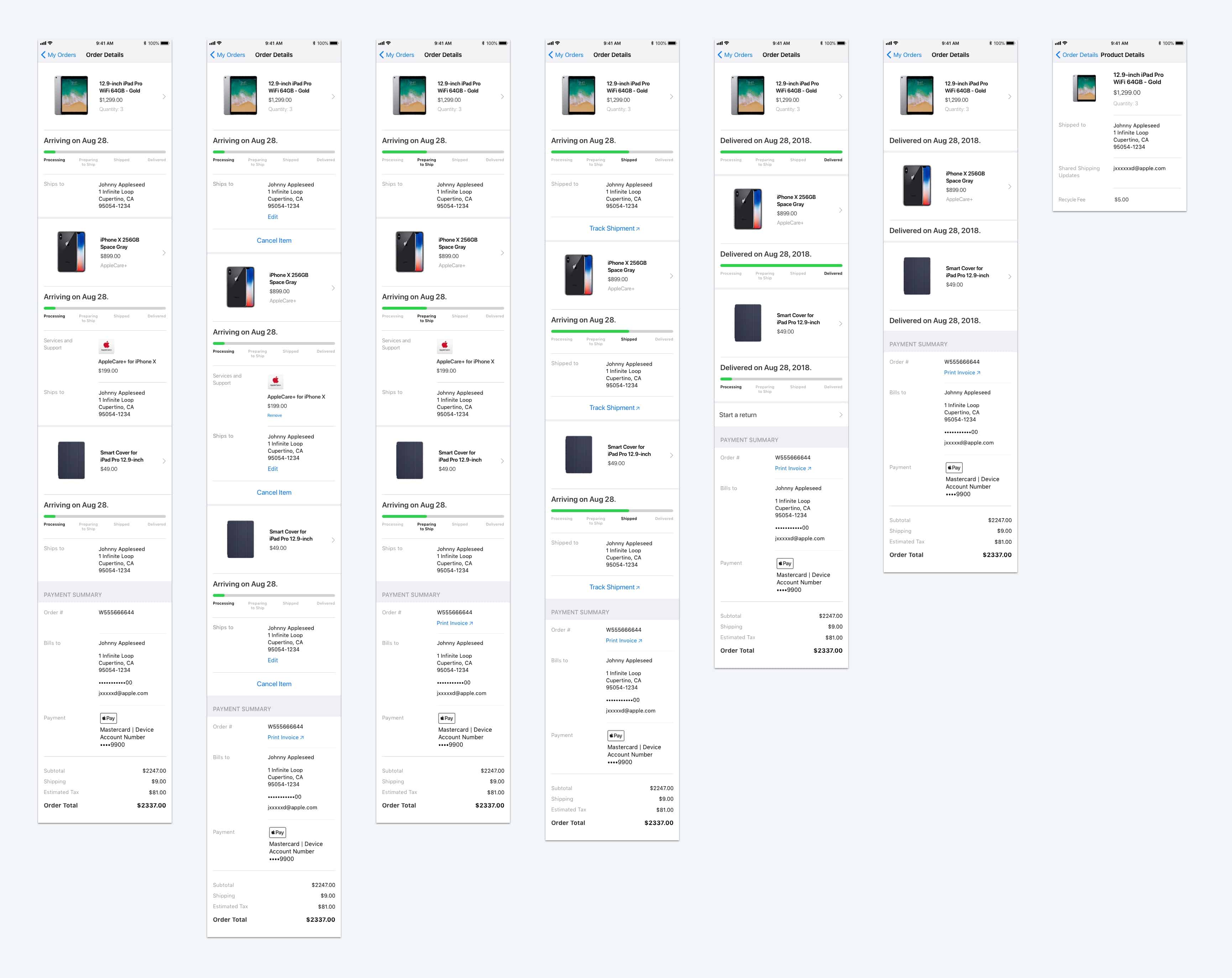1232x978 pixels.
Task: Tap the back chevron next to My Orders
Action: (x=44, y=55)
